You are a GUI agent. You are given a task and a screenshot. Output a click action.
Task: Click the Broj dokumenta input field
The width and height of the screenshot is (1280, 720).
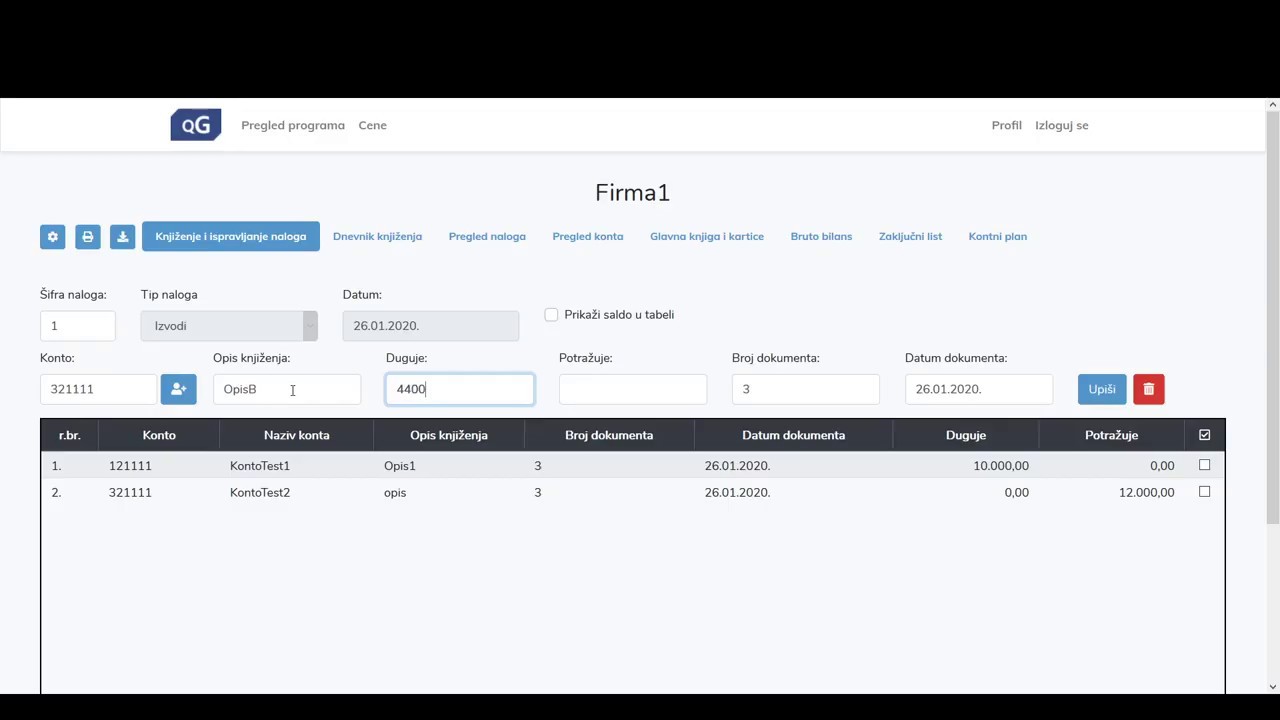[x=806, y=389]
